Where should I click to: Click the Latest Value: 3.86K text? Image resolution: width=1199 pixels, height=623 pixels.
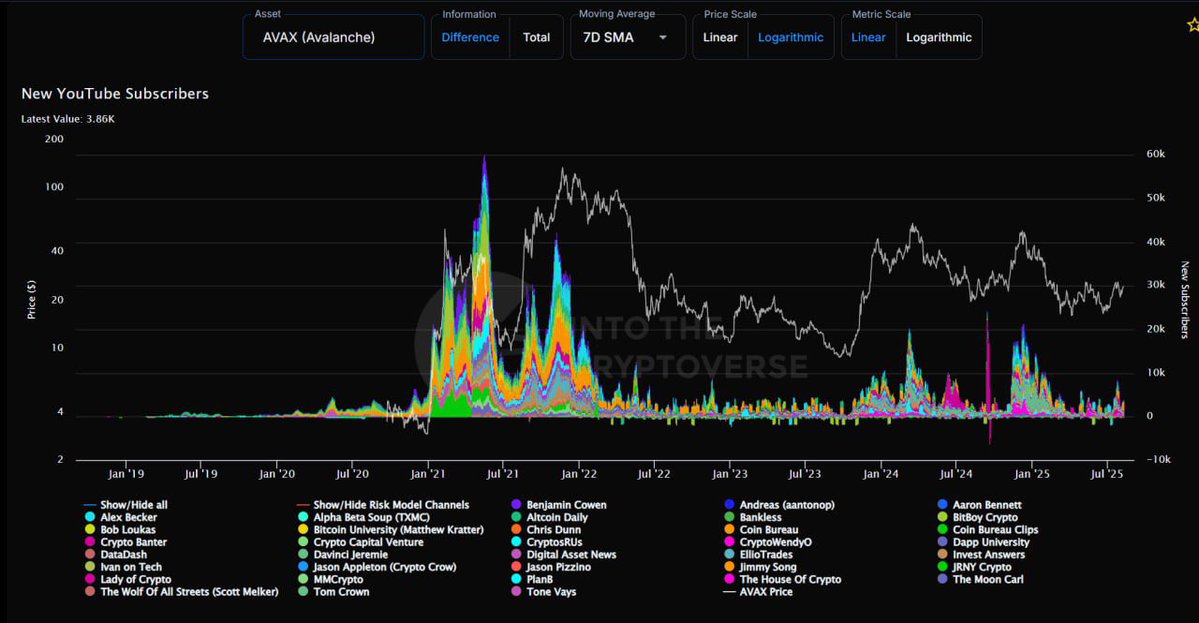click(68, 118)
